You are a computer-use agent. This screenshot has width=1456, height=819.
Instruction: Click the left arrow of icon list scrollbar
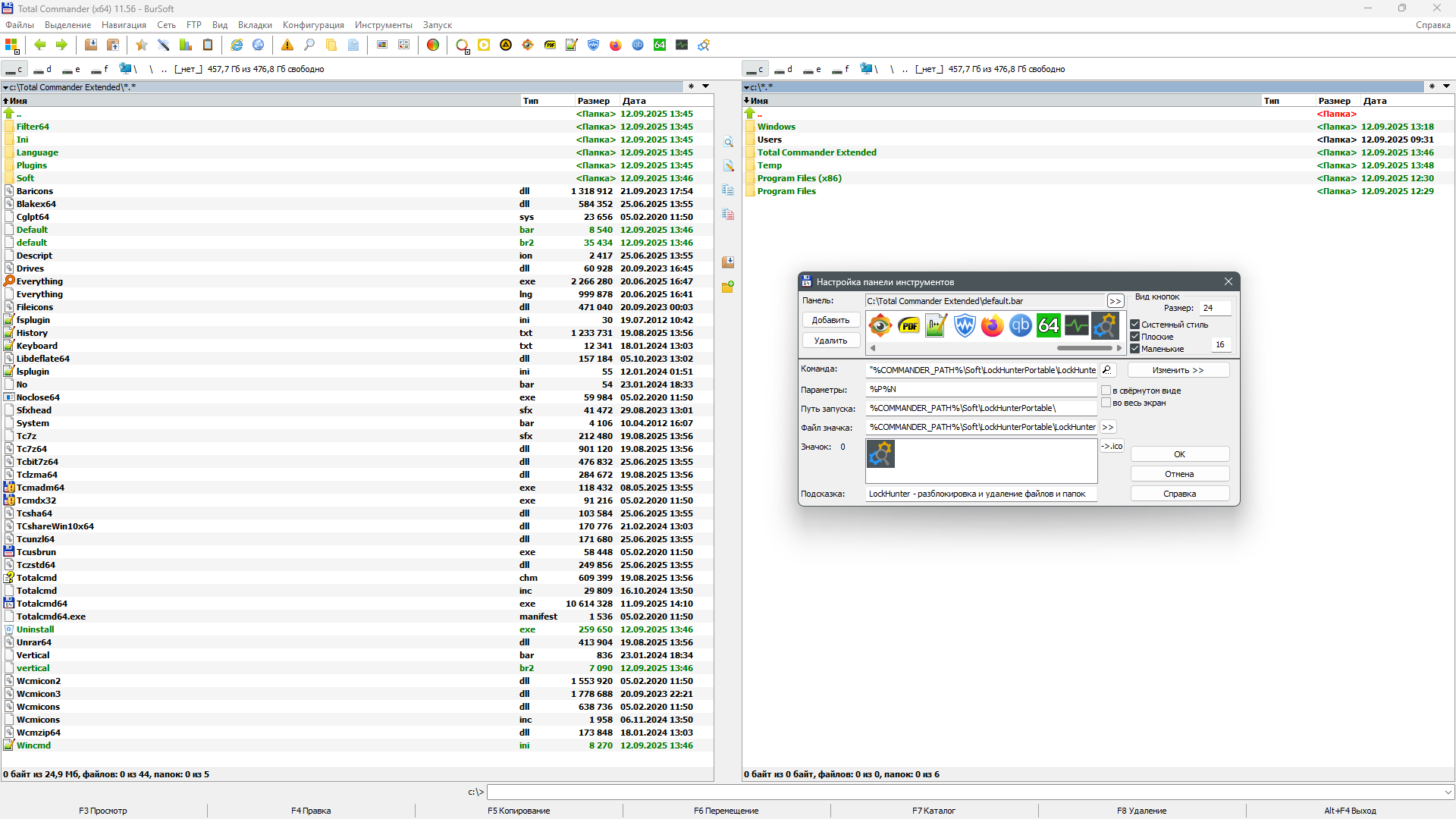873,348
